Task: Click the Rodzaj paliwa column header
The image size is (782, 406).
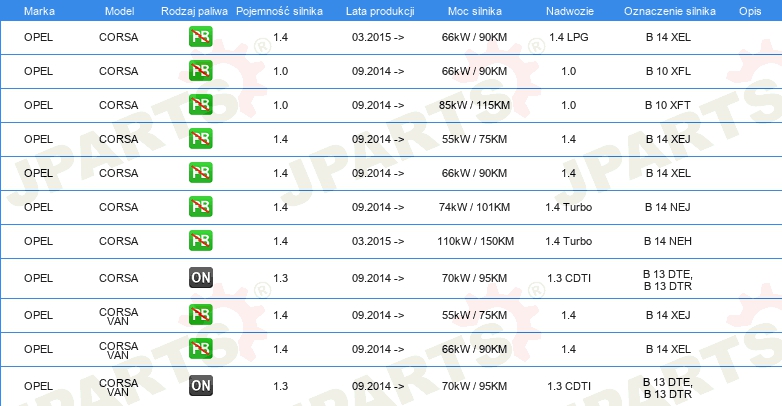Action: [194, 11]
